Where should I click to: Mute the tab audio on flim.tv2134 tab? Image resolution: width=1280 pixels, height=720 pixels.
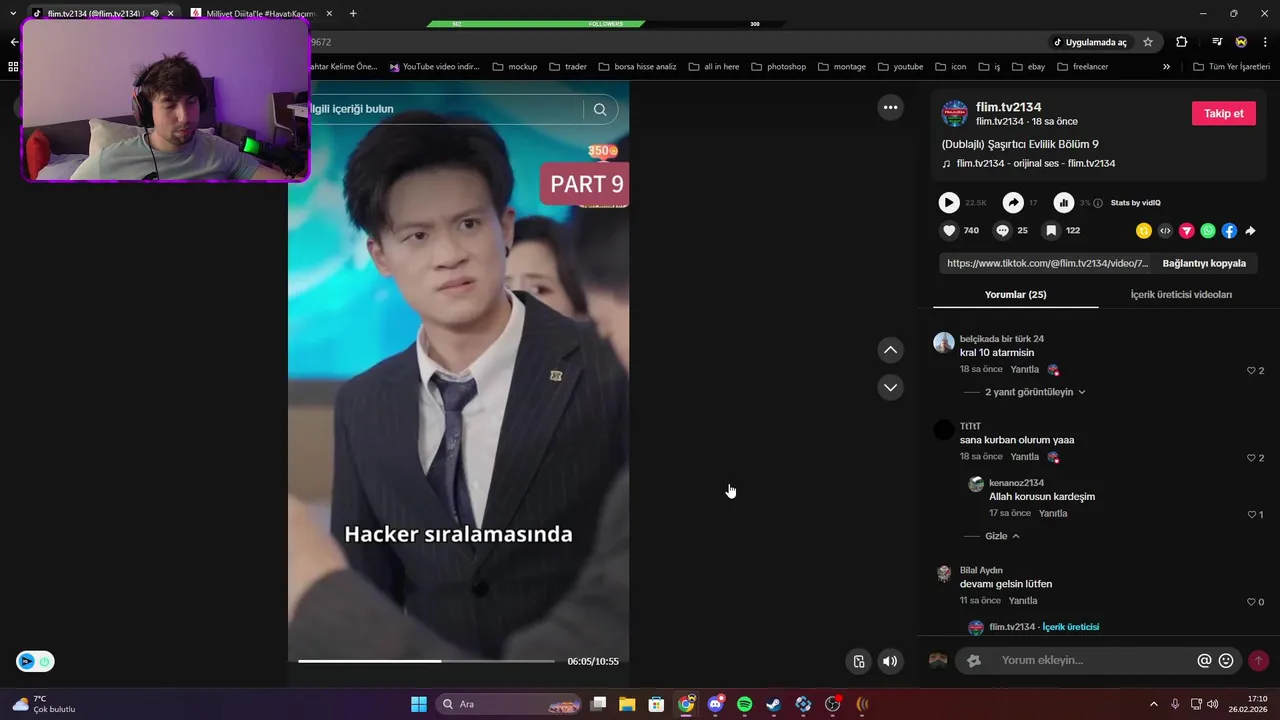click(x=154, y=13)
